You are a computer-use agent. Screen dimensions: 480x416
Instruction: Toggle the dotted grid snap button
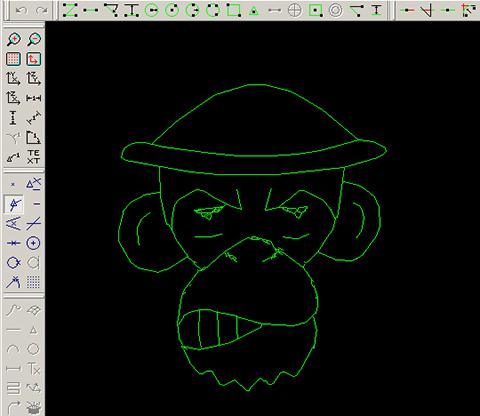click(x=33, y=282)
